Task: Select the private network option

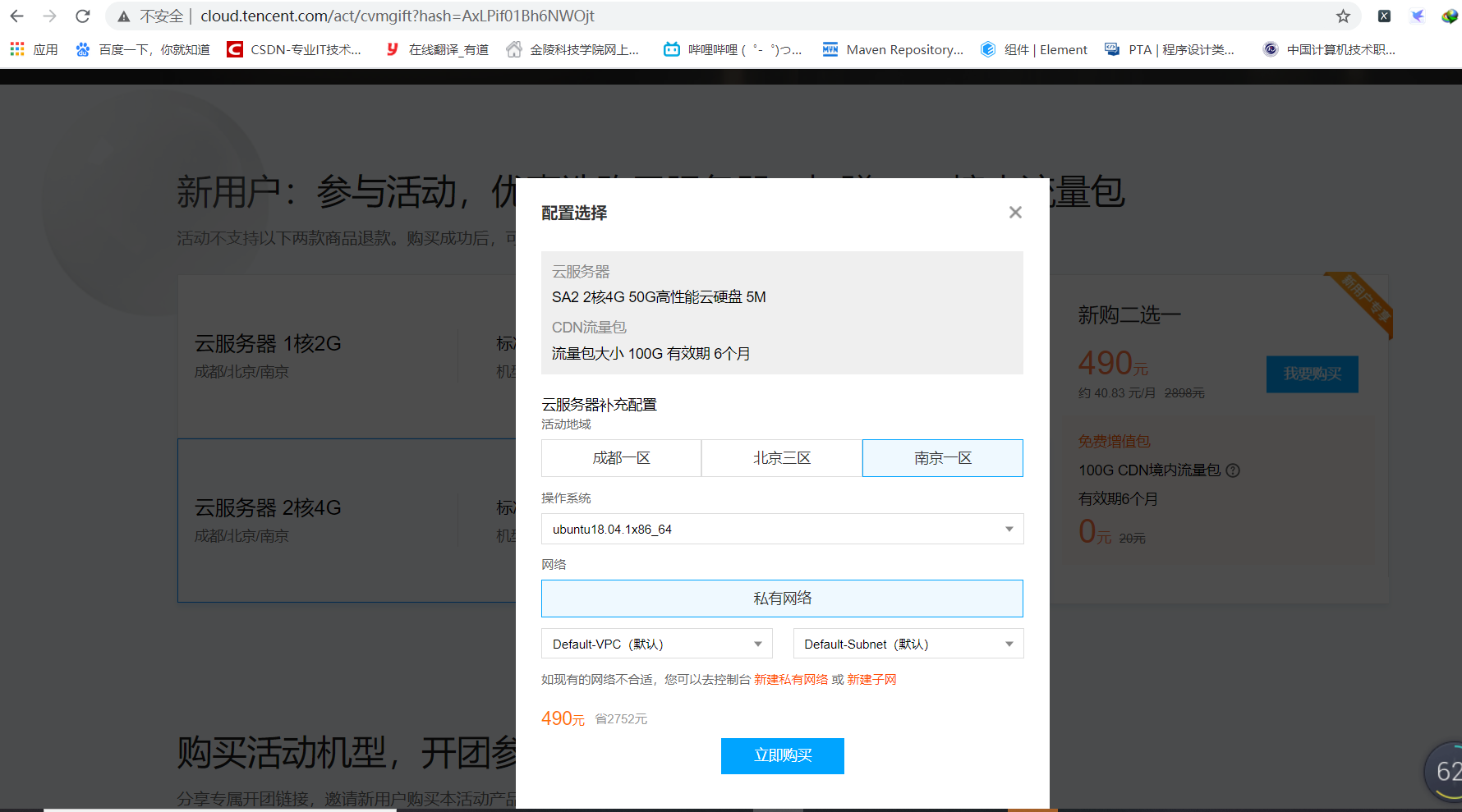Action: [x=782, y=599]
